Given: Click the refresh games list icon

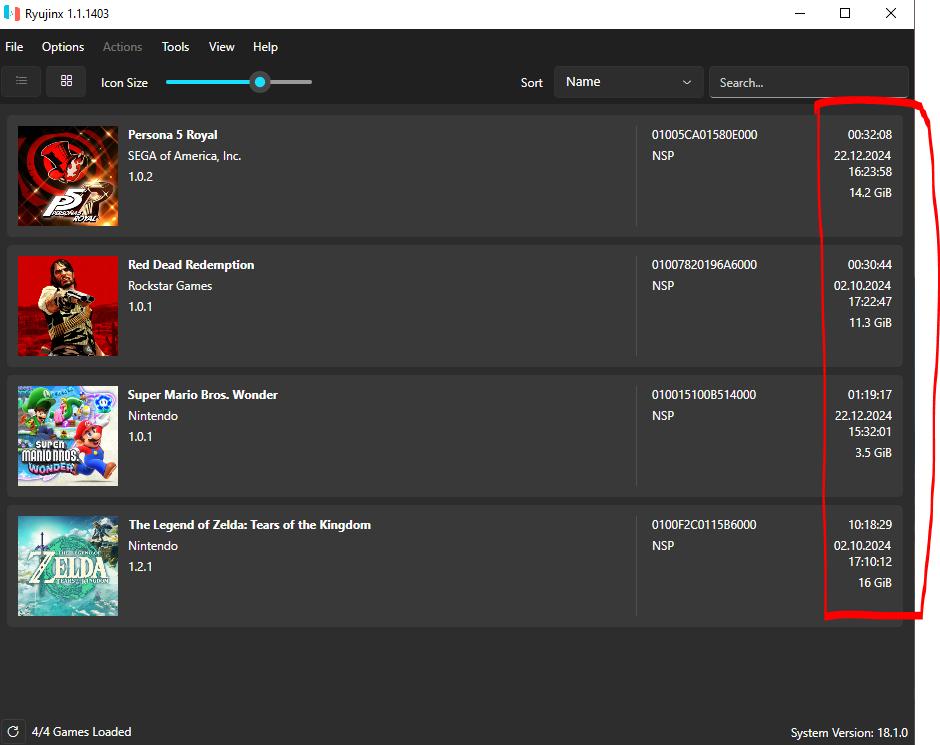Looking at the screenshot, I should (x=13, y=731).
